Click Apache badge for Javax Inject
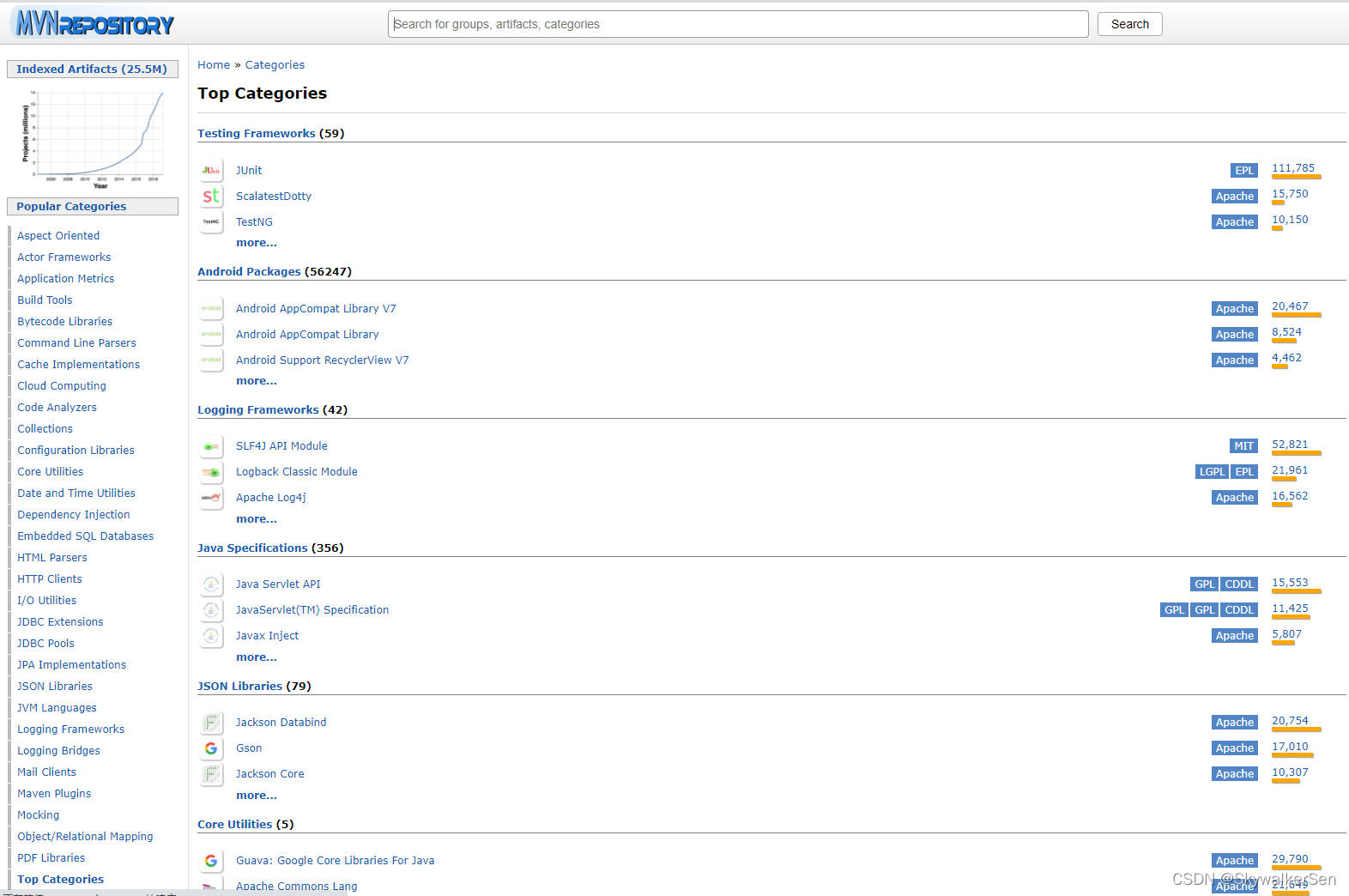The width and height of the screenshot is (1349, 896). (1235, 636)
